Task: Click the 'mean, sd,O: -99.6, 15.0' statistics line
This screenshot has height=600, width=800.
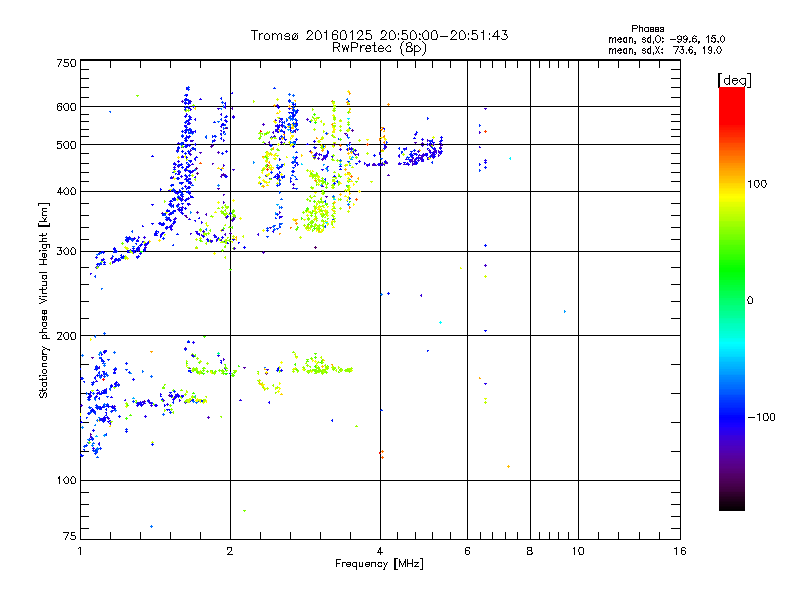Action: click(666, 39)
